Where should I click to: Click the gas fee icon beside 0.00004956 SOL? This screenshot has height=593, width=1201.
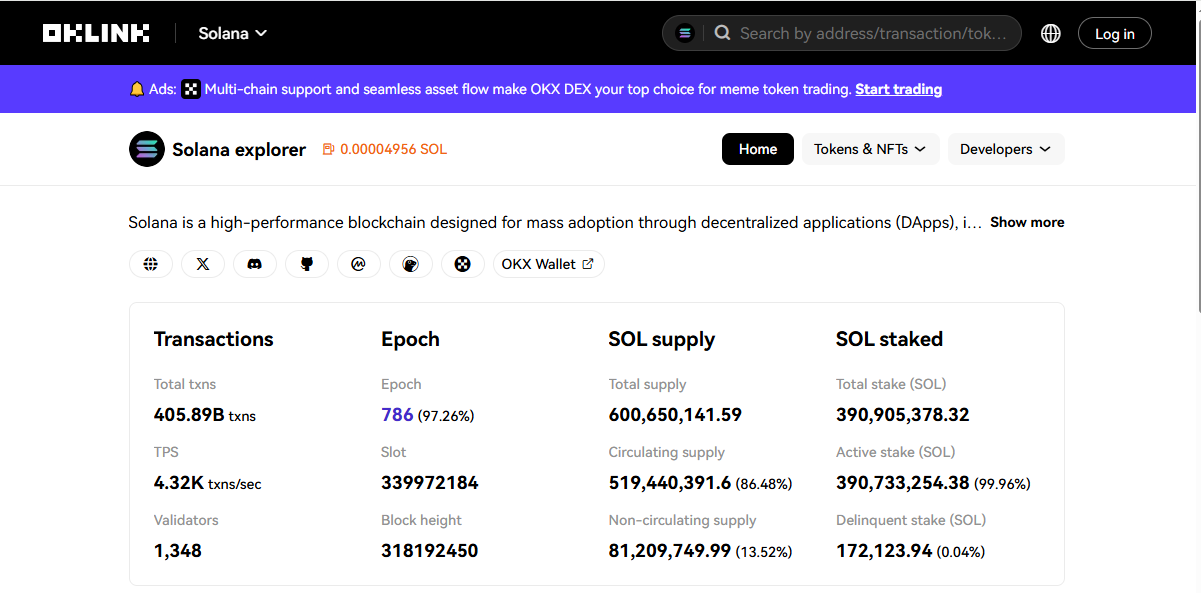(x=328, y=149)
